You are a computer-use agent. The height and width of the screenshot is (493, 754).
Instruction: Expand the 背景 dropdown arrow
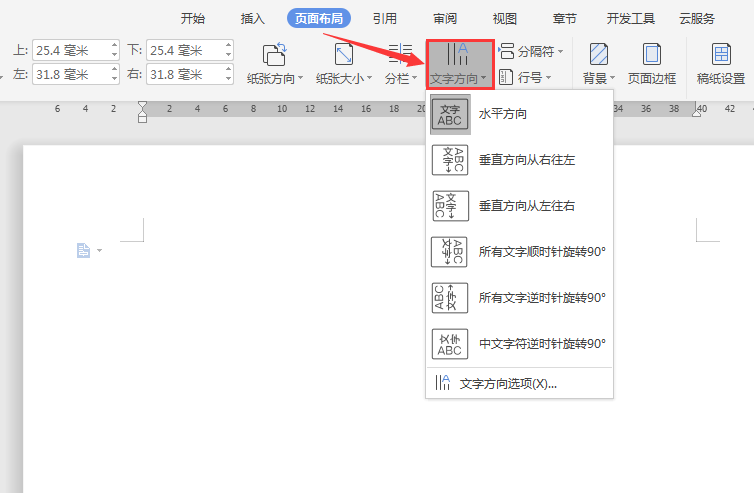(x=613, y=78)
